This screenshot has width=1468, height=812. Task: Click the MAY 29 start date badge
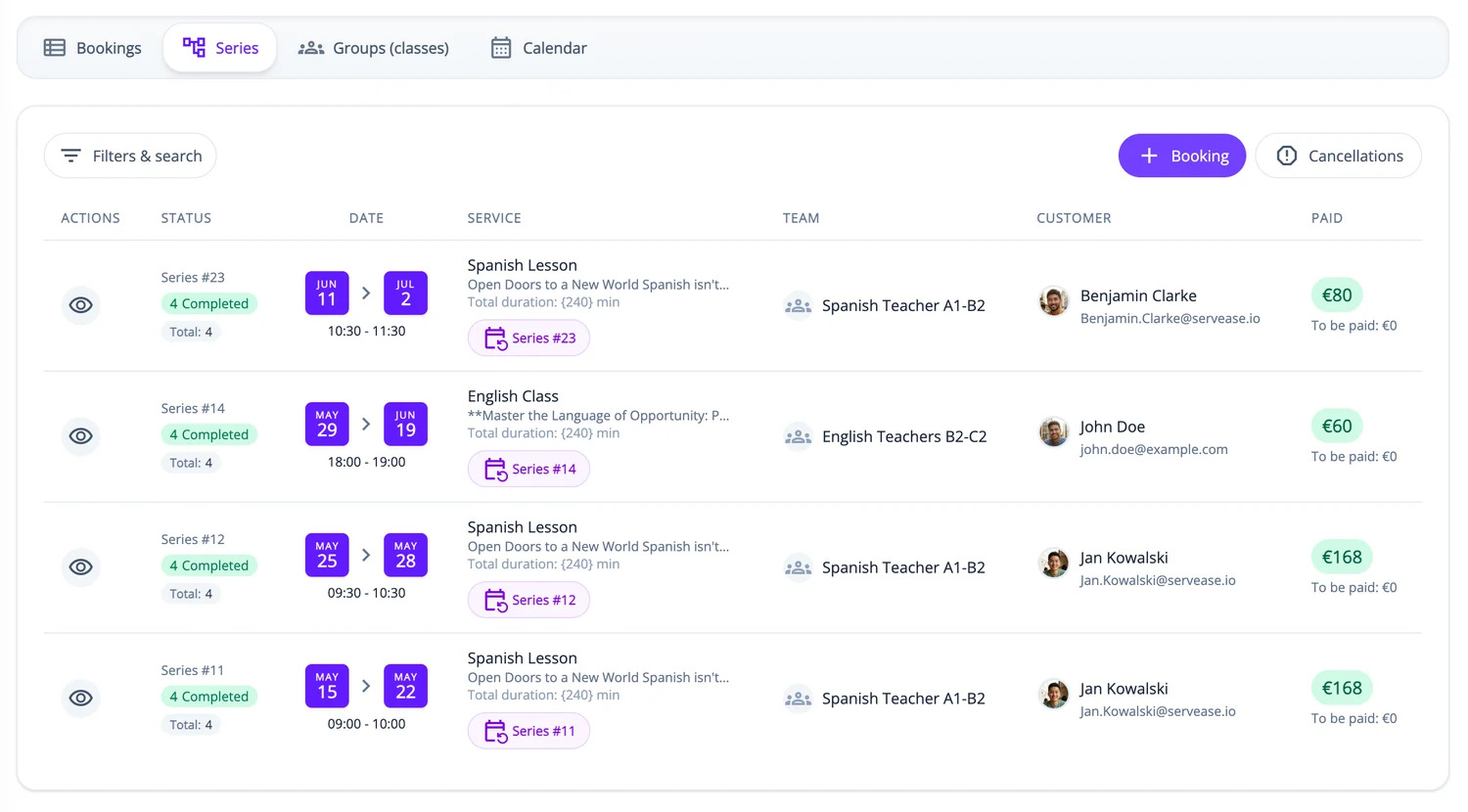click(327, 425)
